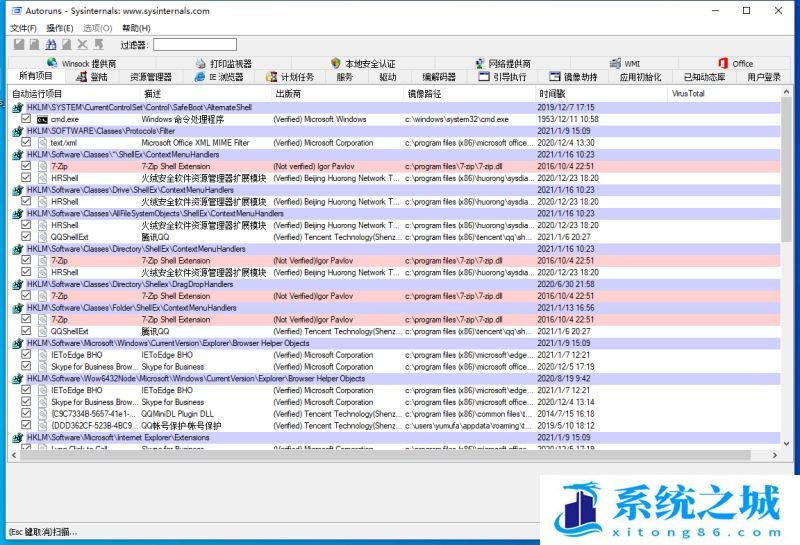800x545 pixels.
Task: Sort by the 时间戳 column header
Action: point(601,94)
